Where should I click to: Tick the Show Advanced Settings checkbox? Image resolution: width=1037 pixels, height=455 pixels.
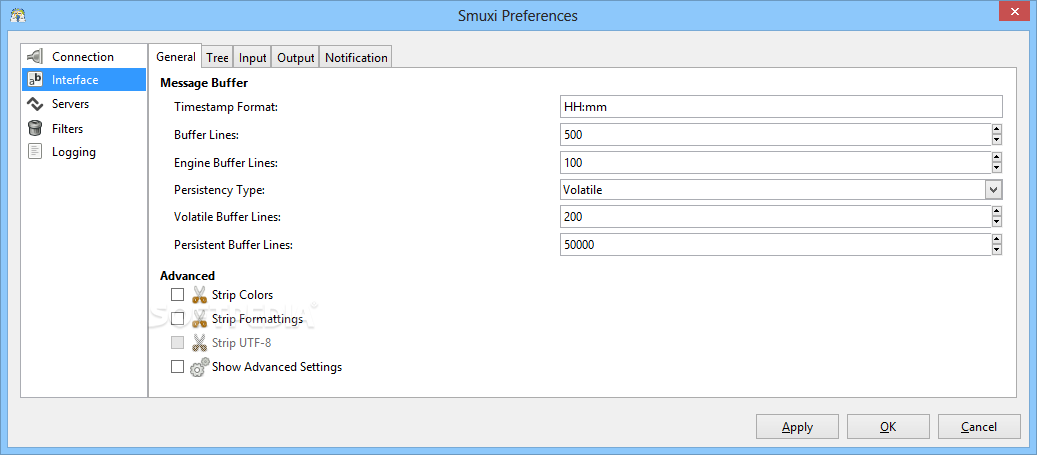[177, 366]
